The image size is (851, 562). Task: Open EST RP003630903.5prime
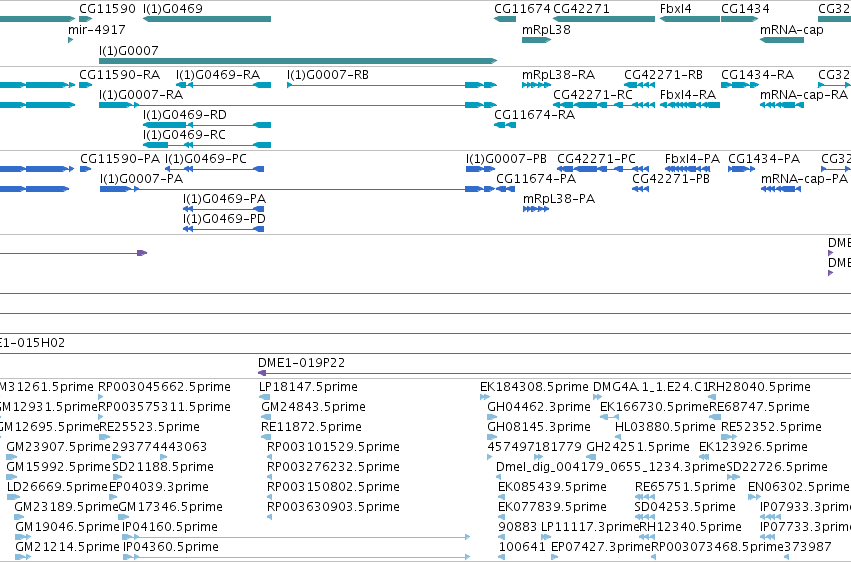click(x=333, y=507)
